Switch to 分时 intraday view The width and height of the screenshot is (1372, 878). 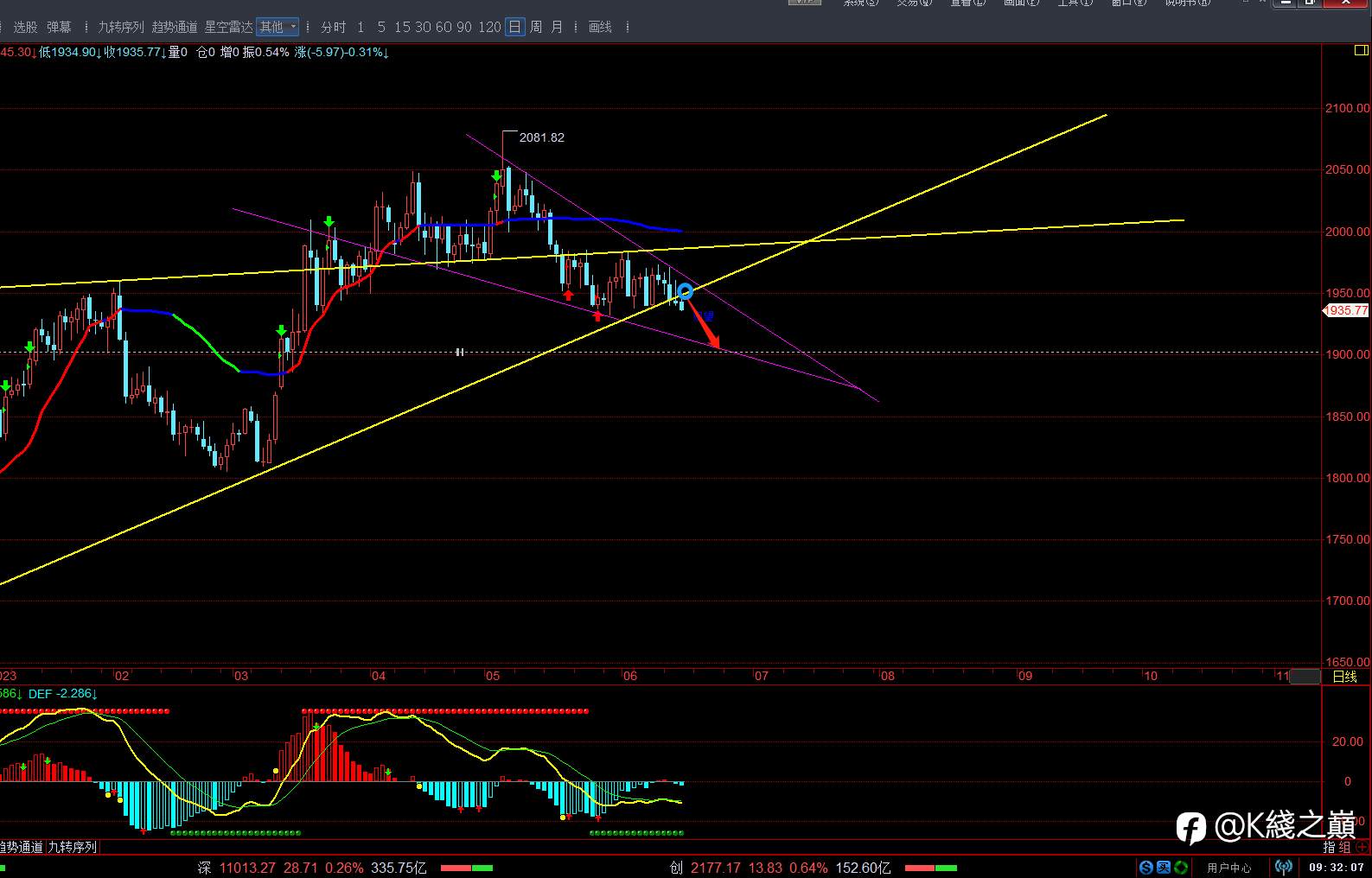pyautogui.click(x=333, y=28)
